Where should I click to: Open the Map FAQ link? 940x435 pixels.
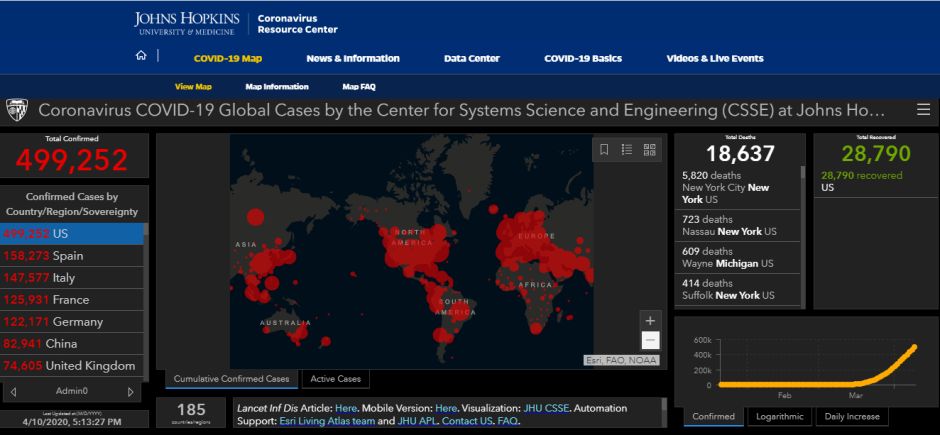click(359, 87)
